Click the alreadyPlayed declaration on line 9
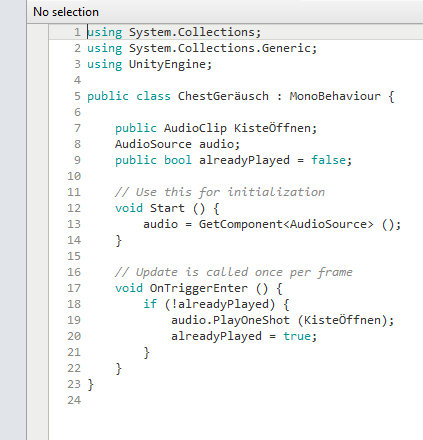The height and width of the screenshot is (440, 423). point(244,160)
